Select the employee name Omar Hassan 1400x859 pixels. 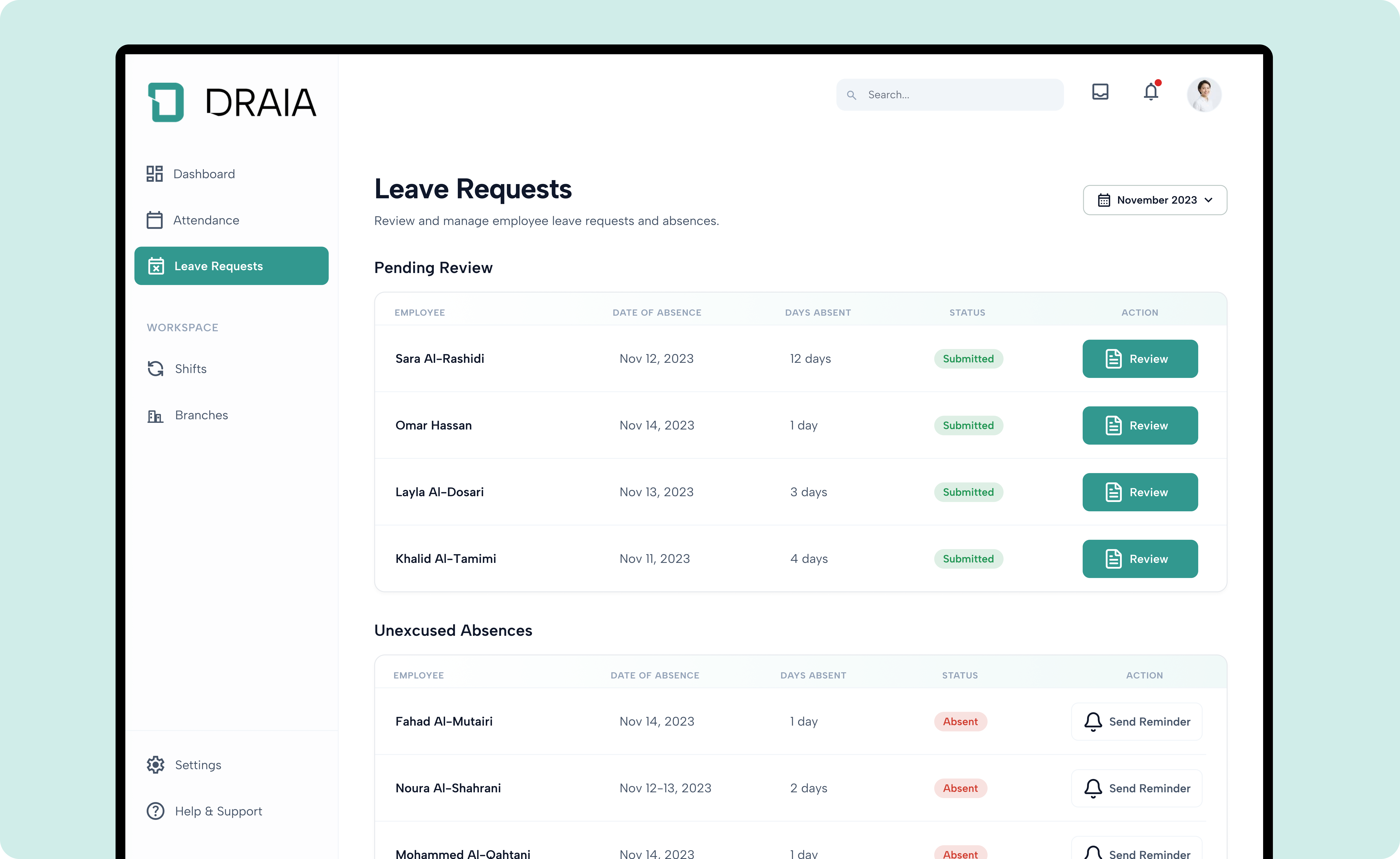[434, 425]
